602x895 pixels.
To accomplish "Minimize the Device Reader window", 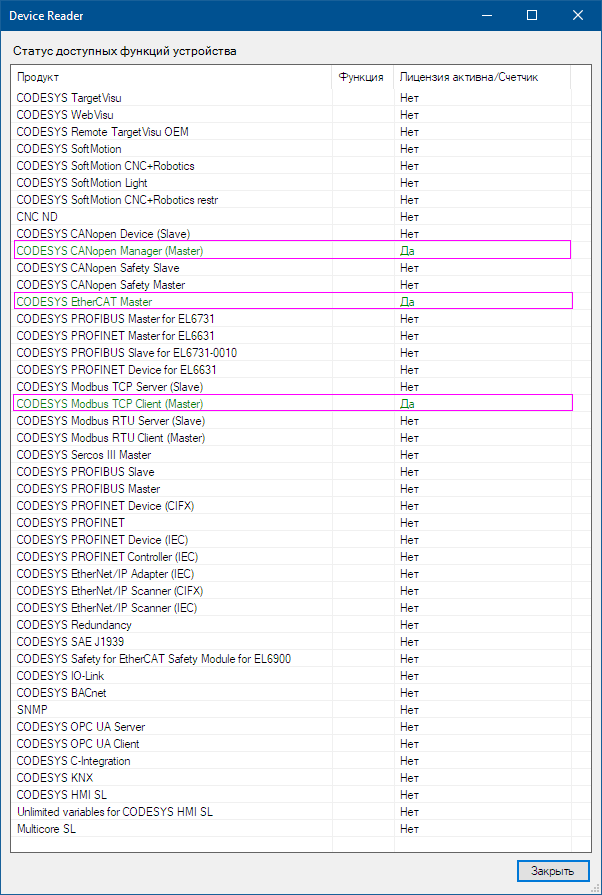I will (487, 15).
